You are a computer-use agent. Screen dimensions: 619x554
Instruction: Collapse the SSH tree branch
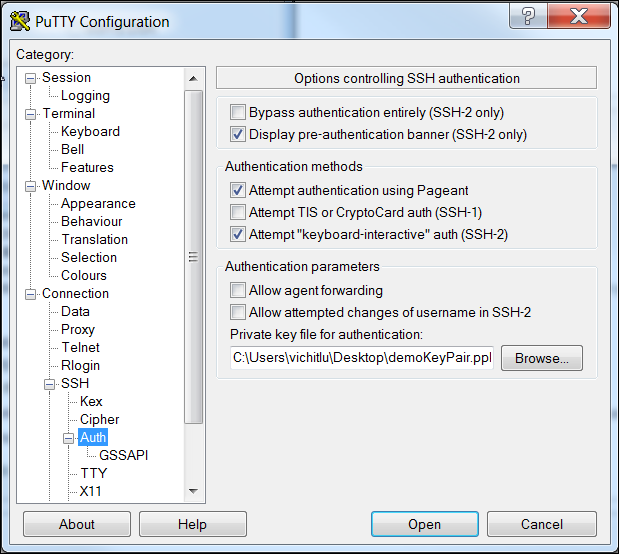pyautogui.click(x=50, y=384)
